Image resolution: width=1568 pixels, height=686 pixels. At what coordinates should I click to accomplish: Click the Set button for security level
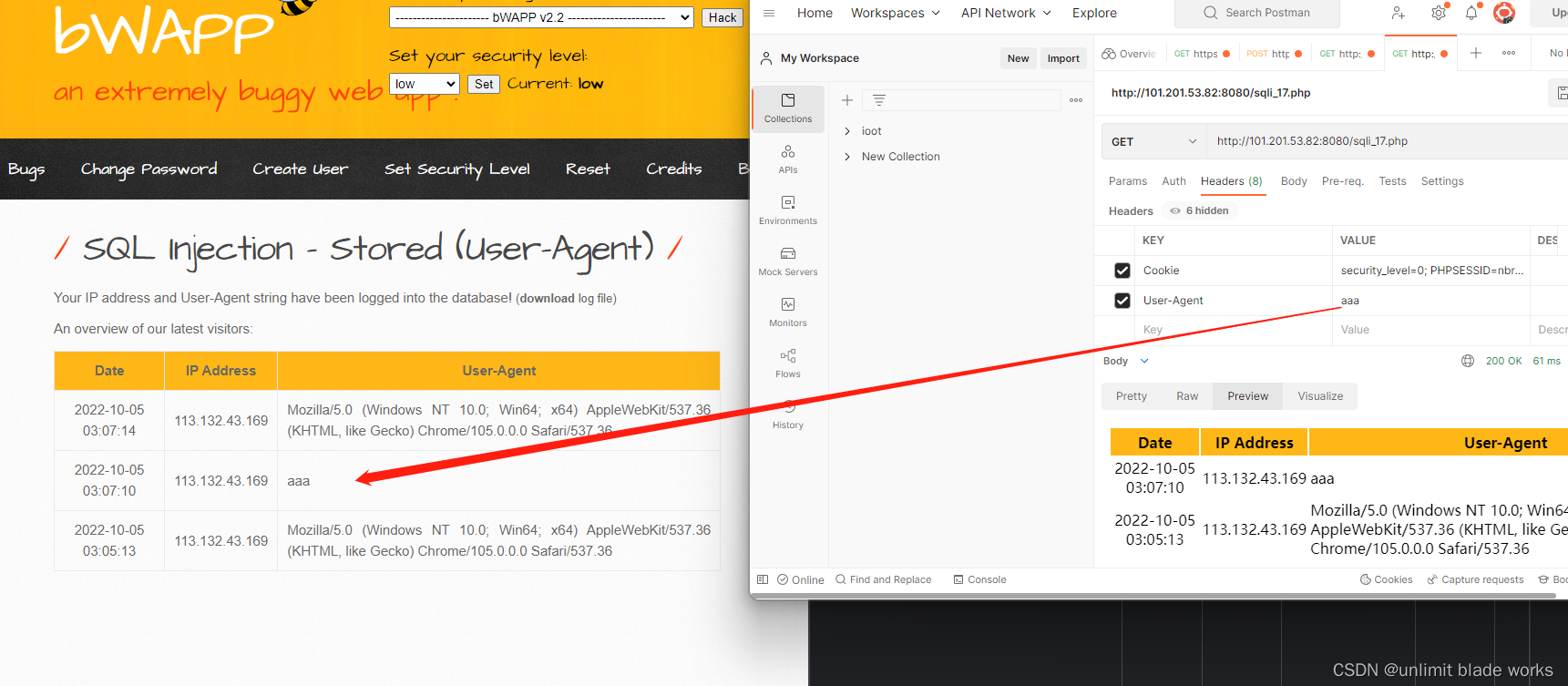[x=484, y=84]
